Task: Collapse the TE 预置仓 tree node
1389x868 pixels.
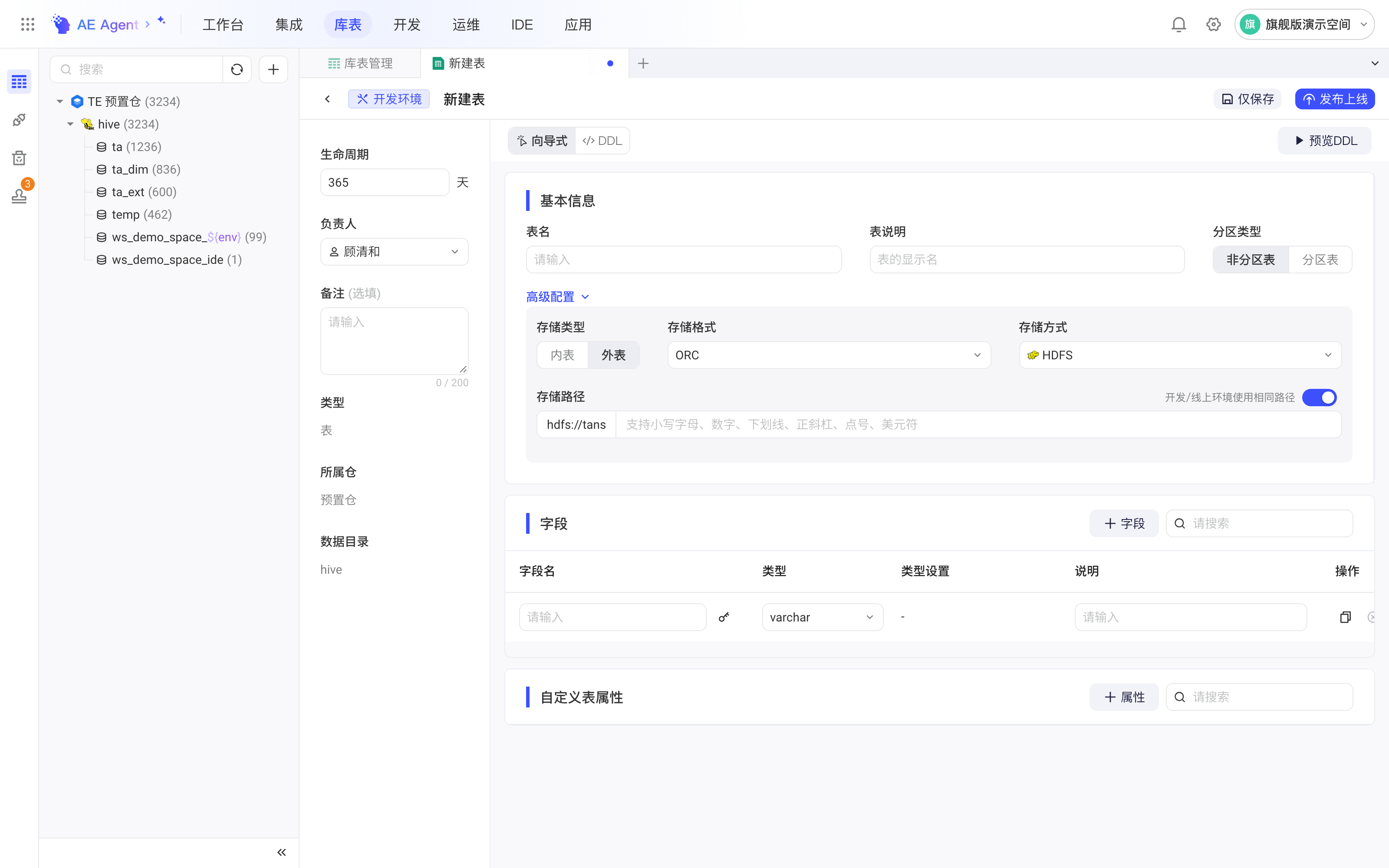Action: click(60, 102)
